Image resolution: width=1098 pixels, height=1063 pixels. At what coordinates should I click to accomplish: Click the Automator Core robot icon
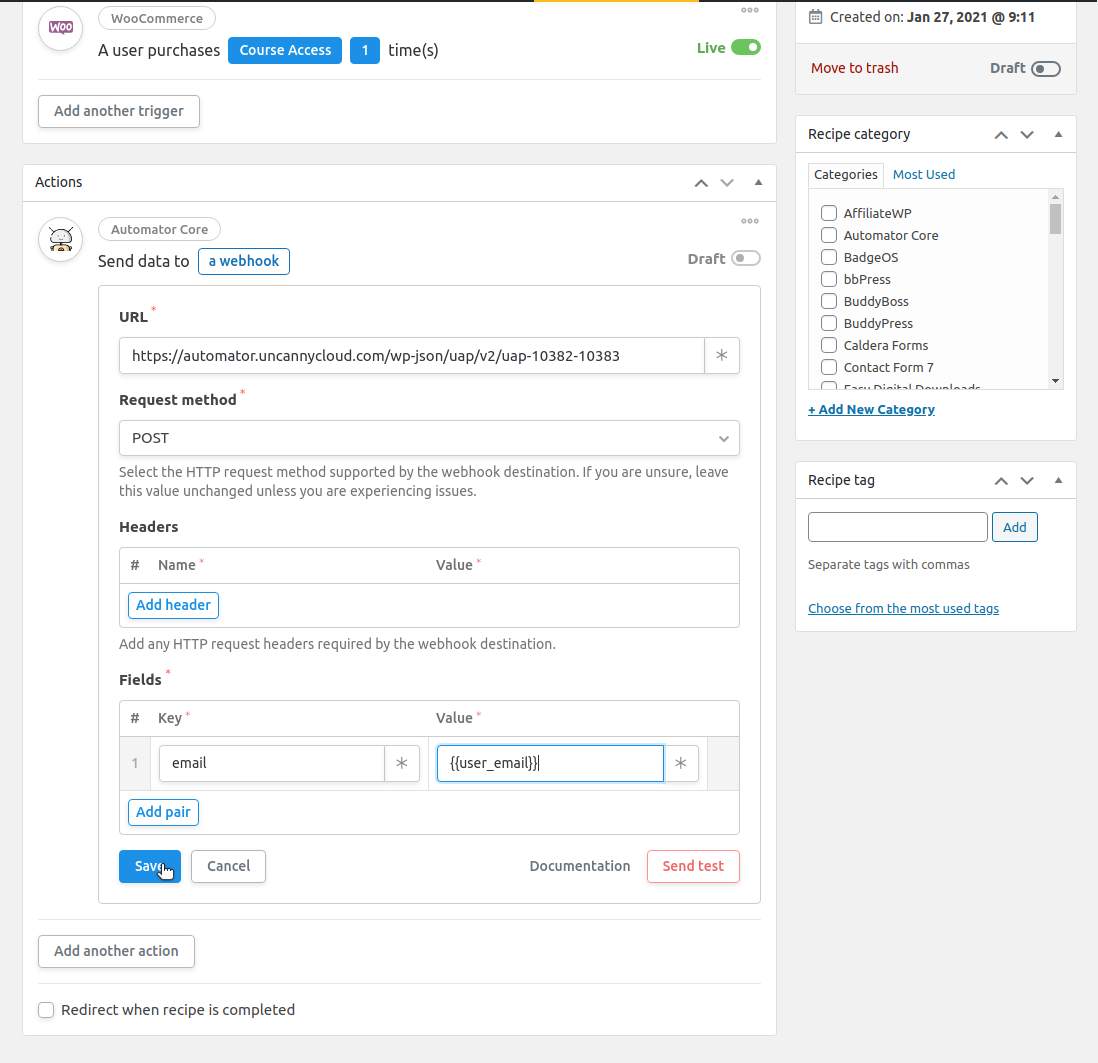click(x=61, y=239)
